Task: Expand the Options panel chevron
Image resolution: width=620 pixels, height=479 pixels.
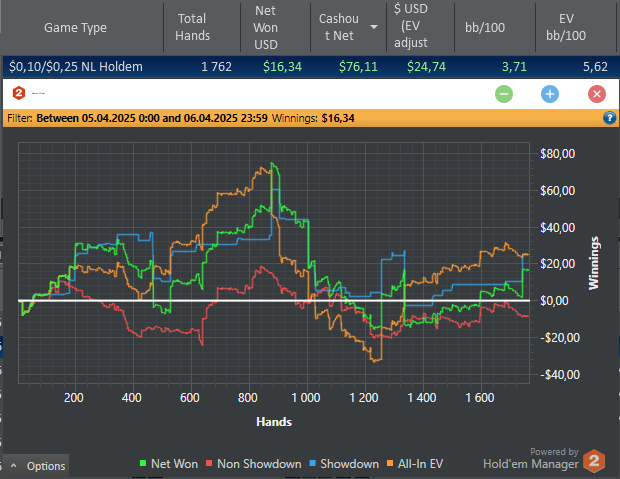Action: coord(14,466)
